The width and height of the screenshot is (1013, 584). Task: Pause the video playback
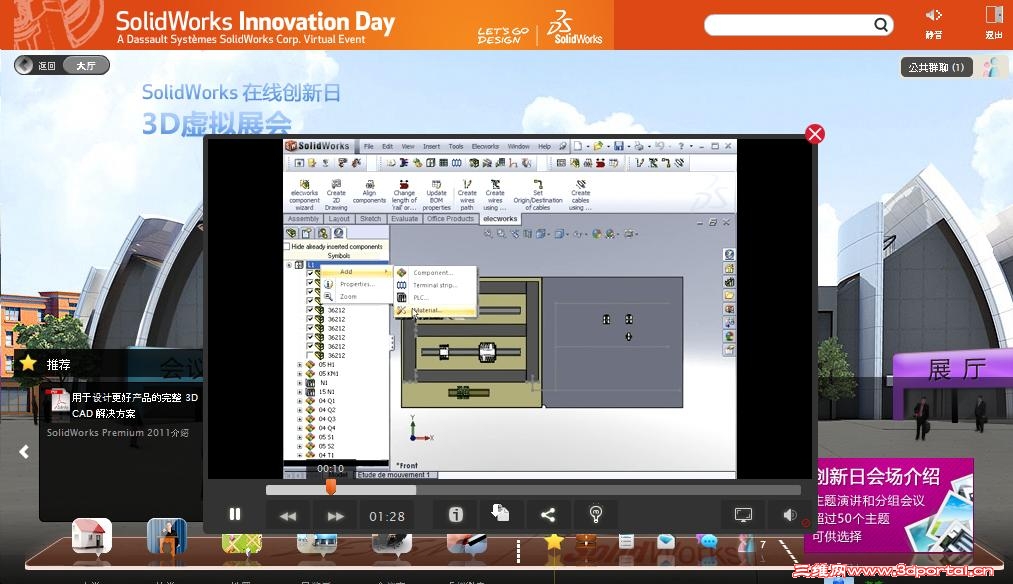235,514
